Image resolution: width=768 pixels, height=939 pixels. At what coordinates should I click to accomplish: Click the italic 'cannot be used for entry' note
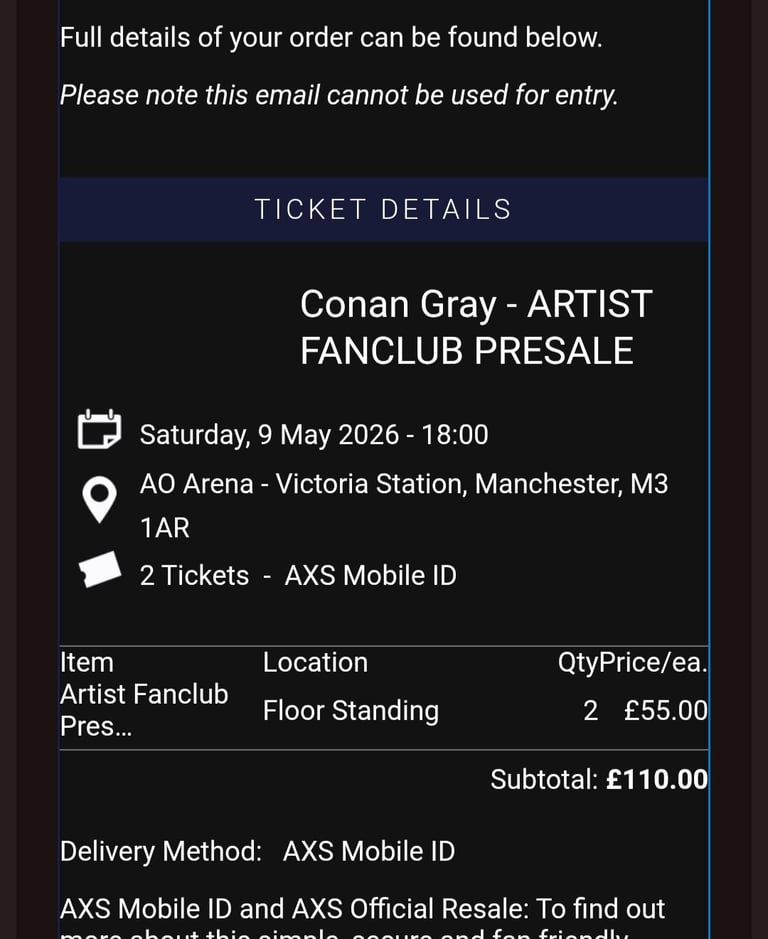click(339, 95)
